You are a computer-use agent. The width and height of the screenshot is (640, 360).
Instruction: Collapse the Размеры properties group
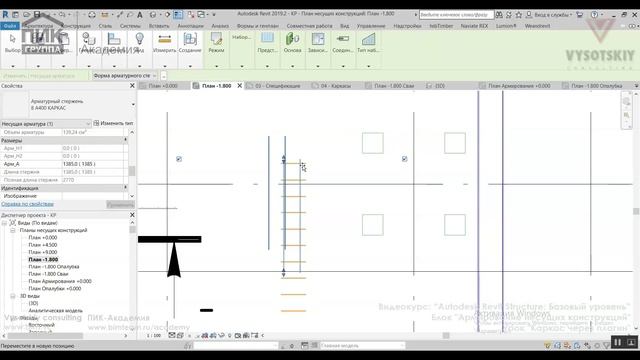[125, 140]
